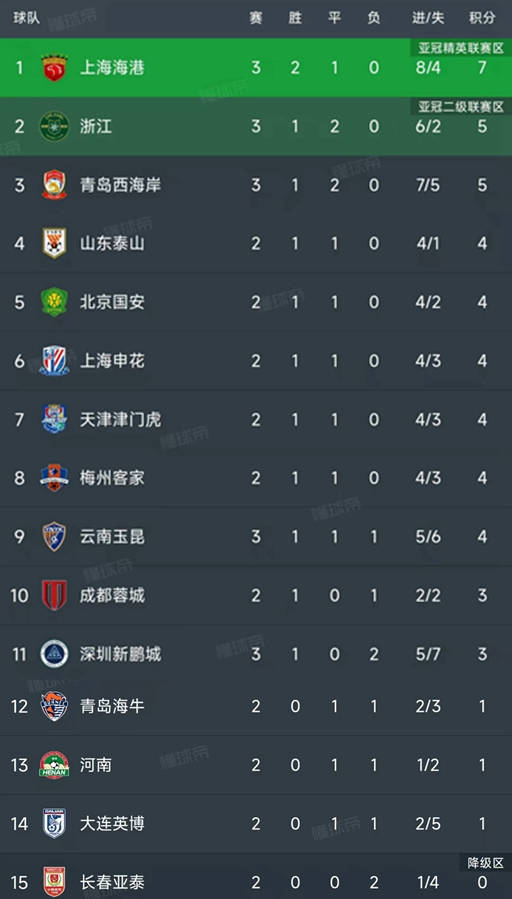The height and width of the screenshot is (899, 512).
Task: Select the 天津津门虎 club crest
Action: click(54, 420)
